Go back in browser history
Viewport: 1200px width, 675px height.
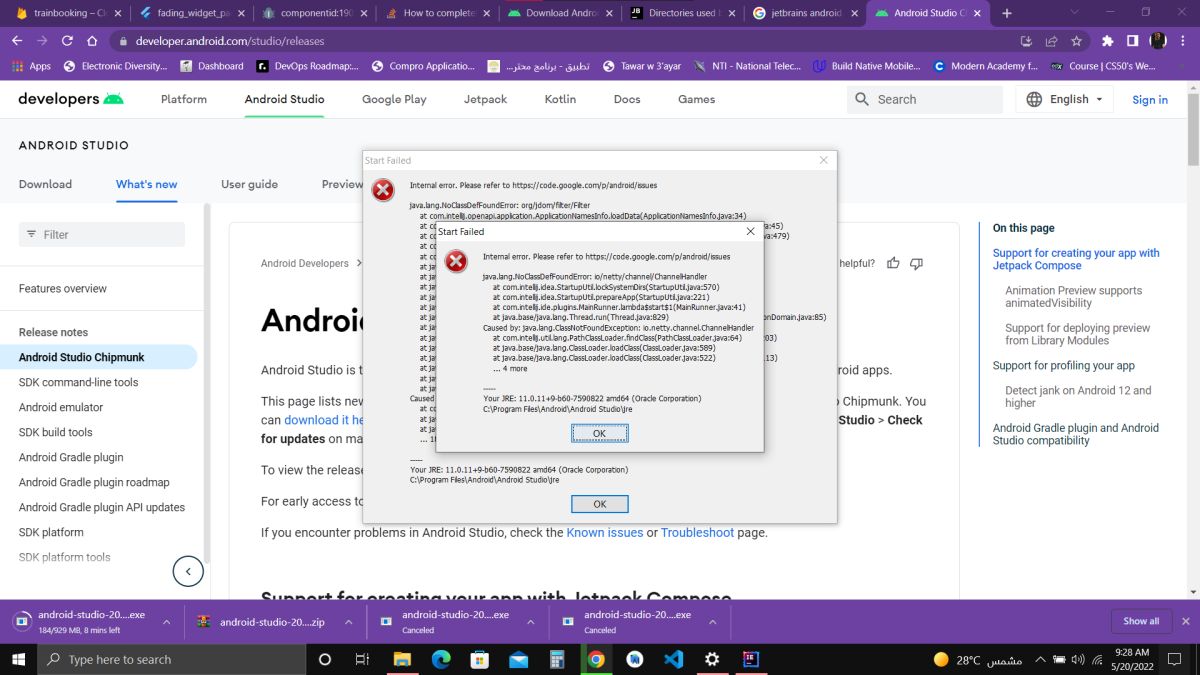click(16, 41)
